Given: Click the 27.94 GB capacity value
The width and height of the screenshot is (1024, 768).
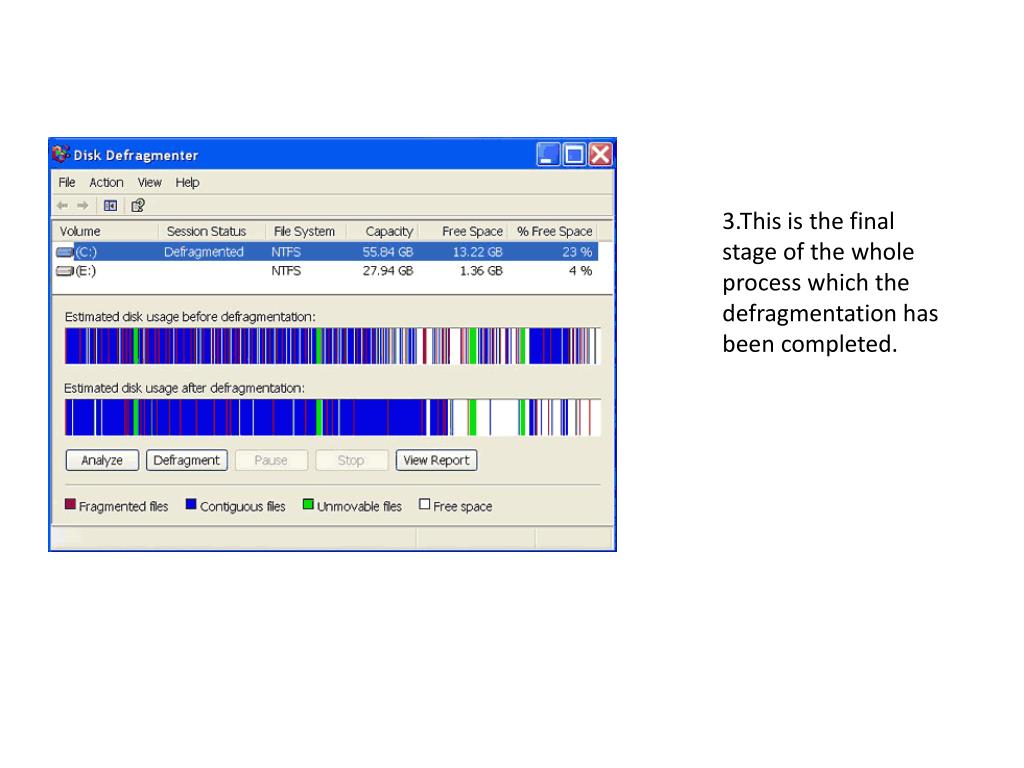Looking at the screenshot, I should coord(388,271).
